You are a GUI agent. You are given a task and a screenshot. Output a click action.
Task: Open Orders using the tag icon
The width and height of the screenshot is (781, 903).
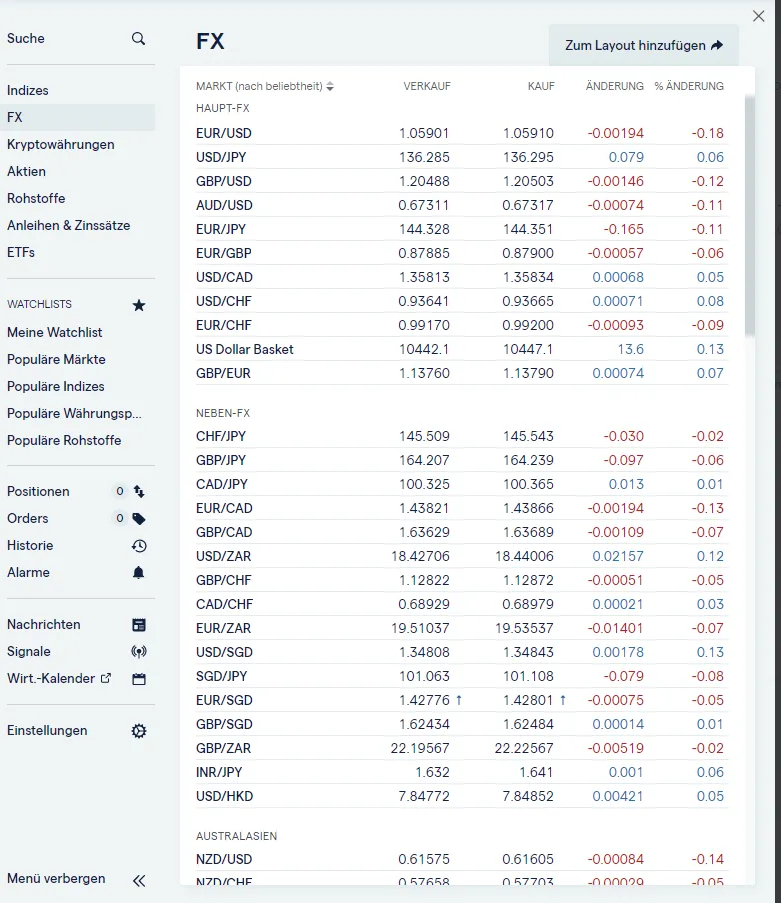pyautogui.click(x=140, y=519)
